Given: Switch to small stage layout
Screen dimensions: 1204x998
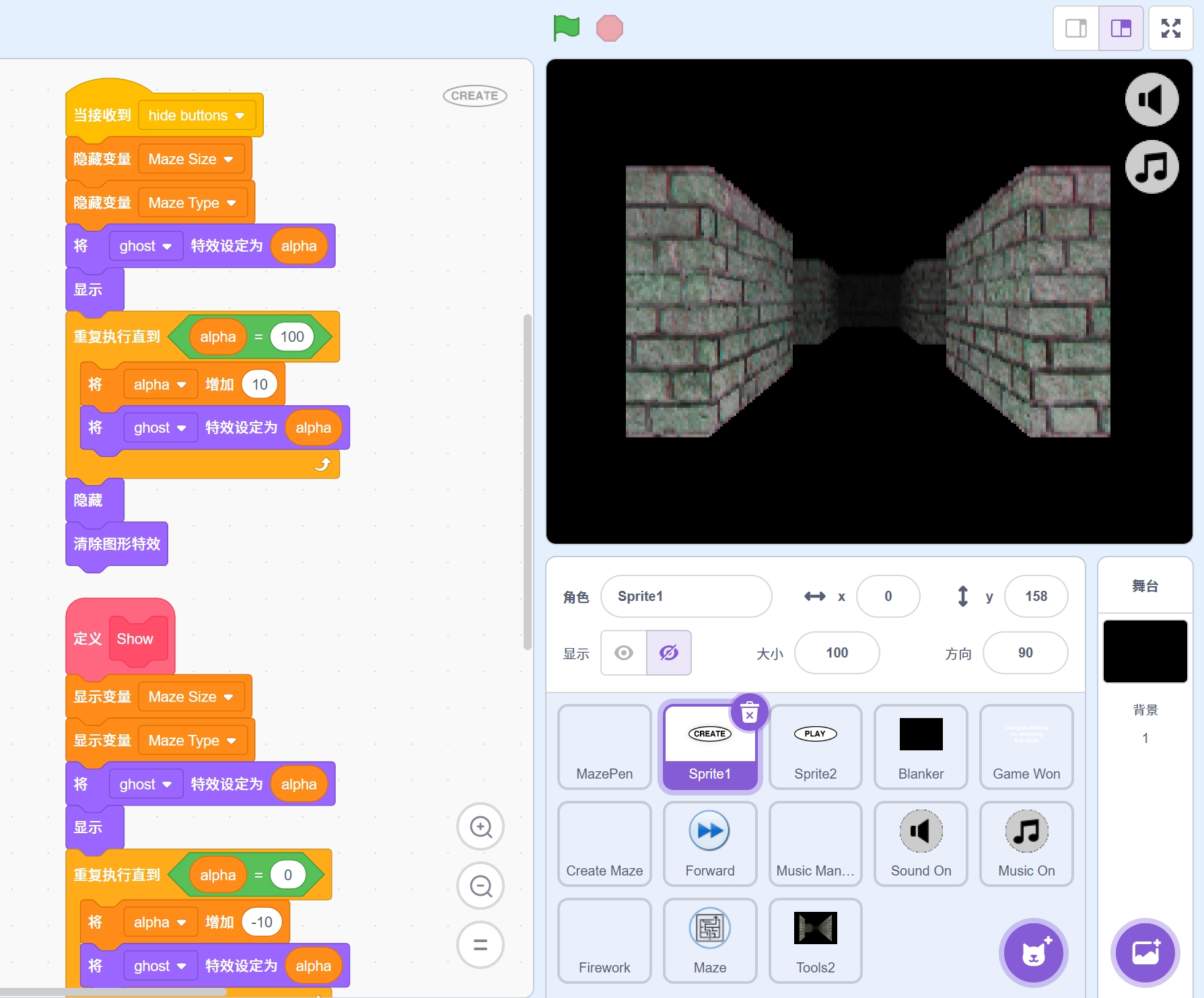Looking at the screenshot, I should coord(1075,28).
